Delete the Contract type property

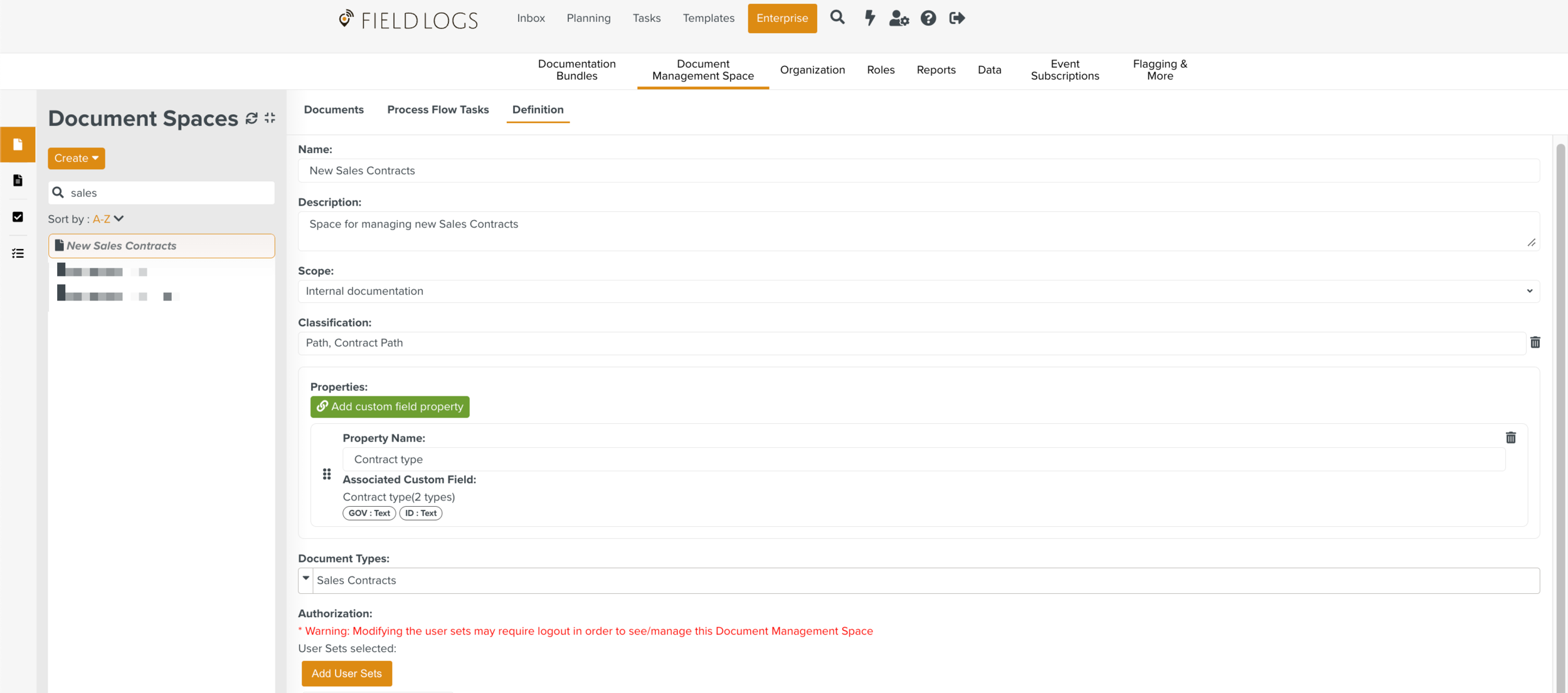1510,438
